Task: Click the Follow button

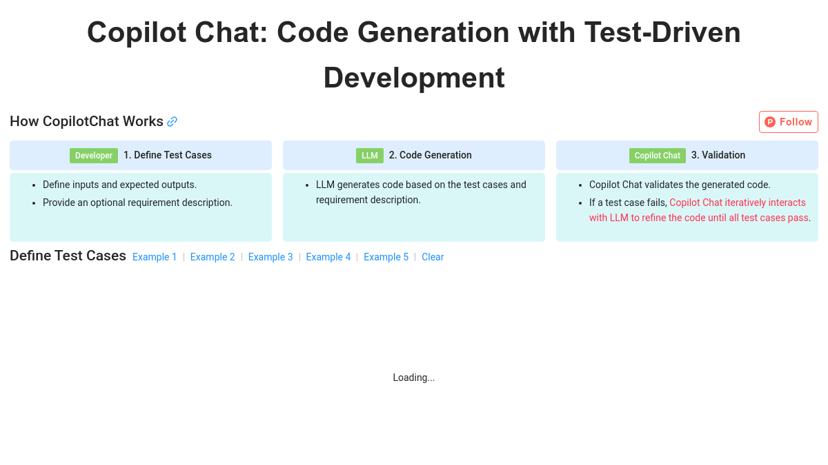Action: tap(788, 122)
